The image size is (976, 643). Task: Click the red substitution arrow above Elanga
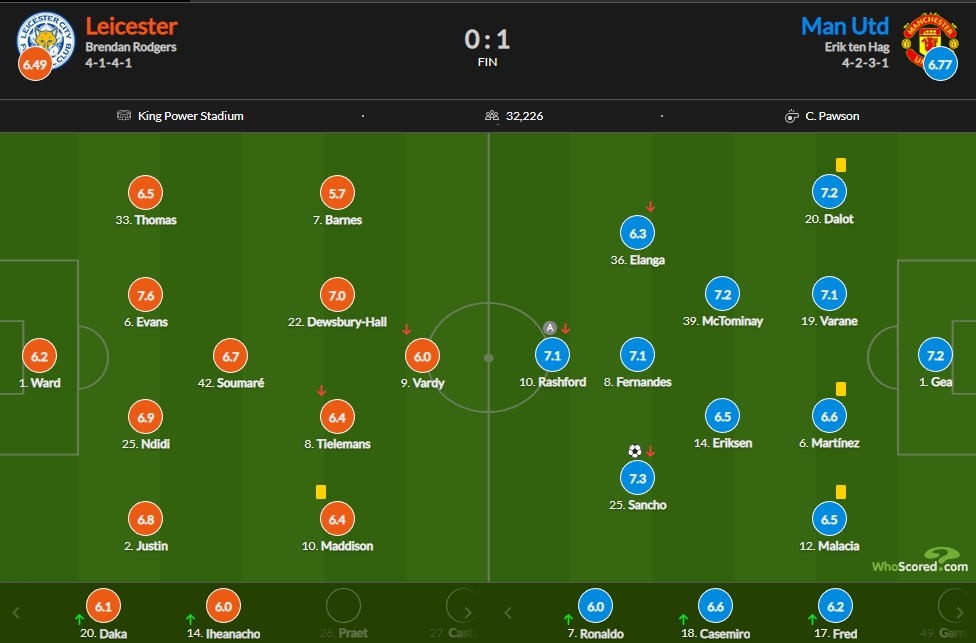650,206
